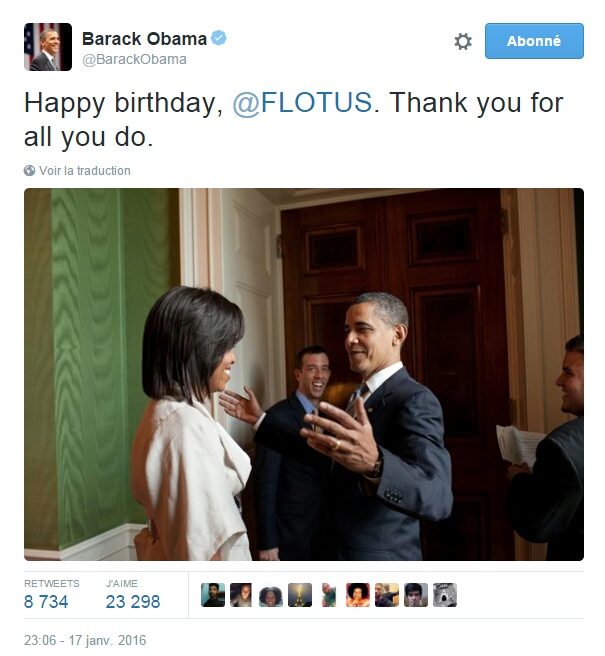The height and width of the screenshot is (656, 605).
Task: Click the blue verified badge
Action: coord(218,38)
